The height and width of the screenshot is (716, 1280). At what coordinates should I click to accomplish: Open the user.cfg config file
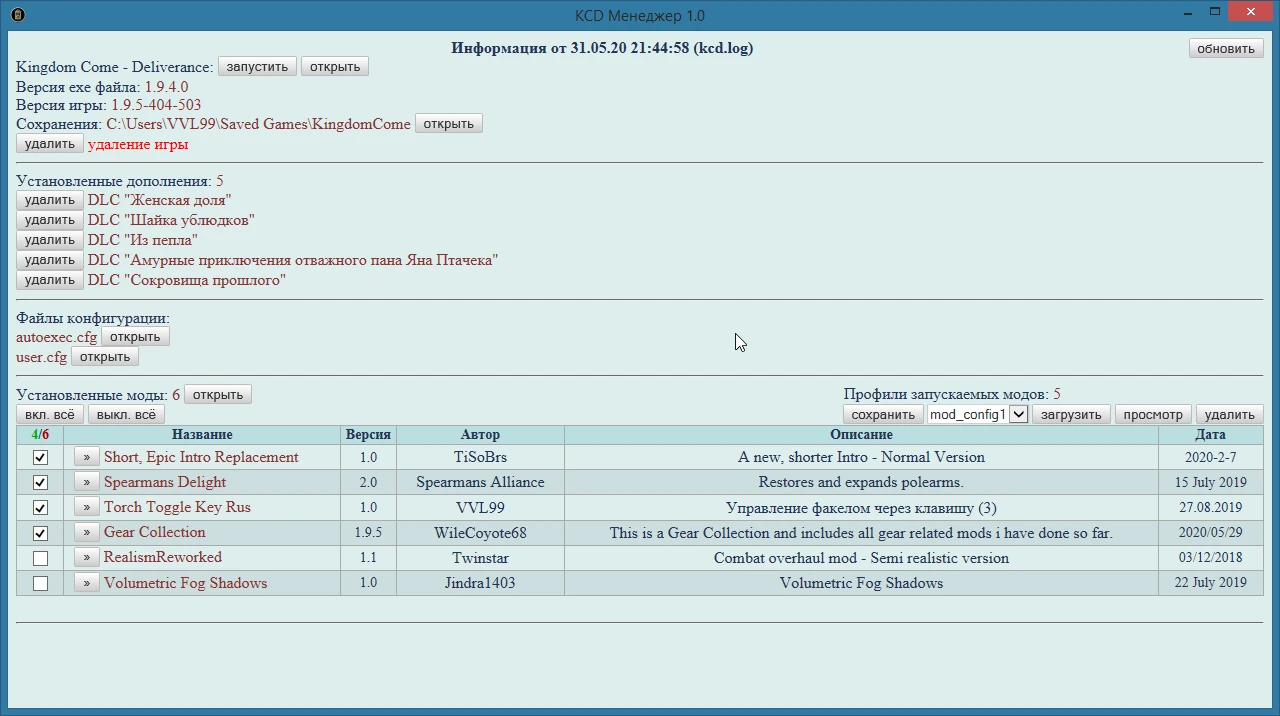click(104, 356)
